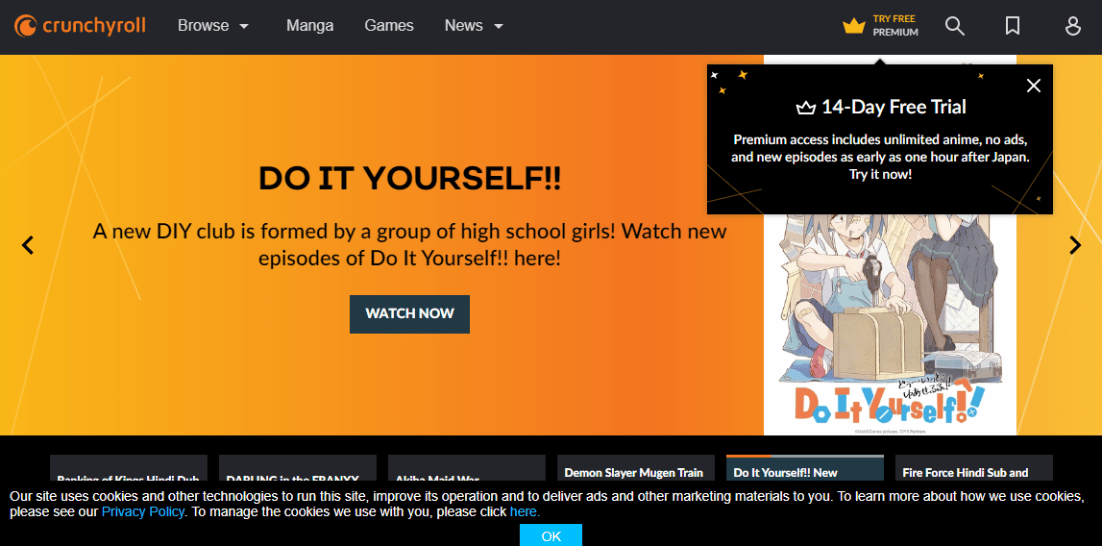Accept cookies with the OK button
The height and width of the screenshot is (546, 1102).
551,535
